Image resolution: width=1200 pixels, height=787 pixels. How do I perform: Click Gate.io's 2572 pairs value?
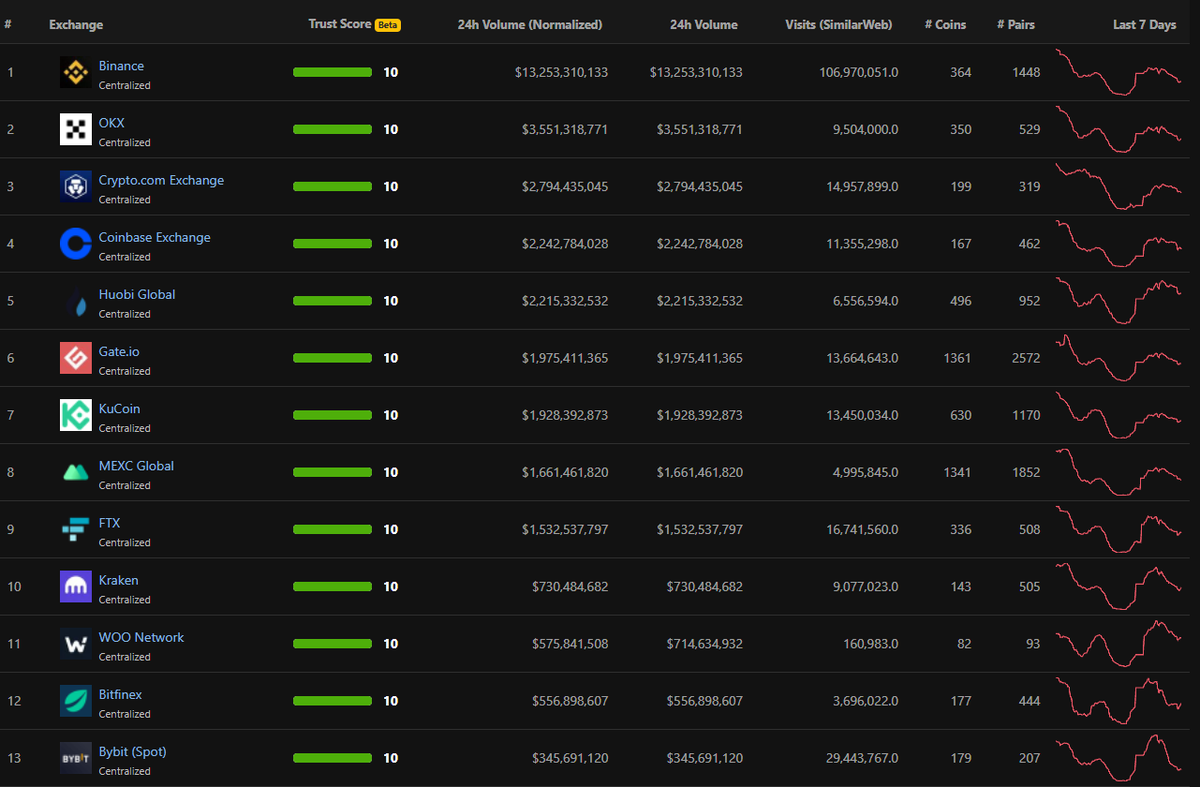1025,358
